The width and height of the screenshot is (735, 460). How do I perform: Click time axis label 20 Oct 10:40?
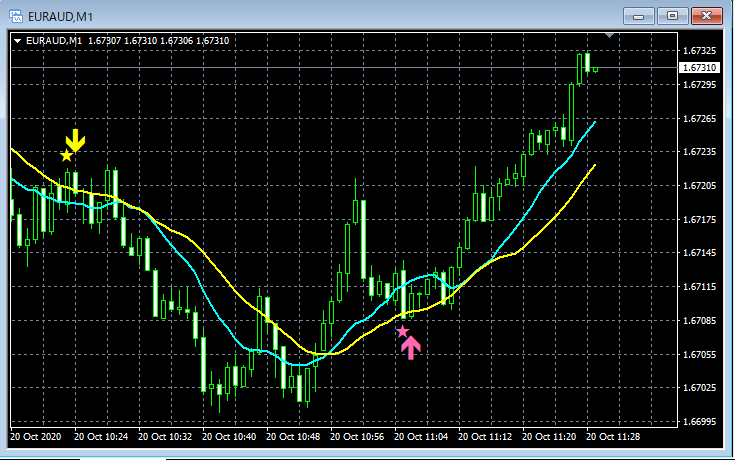click(x=229, y=437)
